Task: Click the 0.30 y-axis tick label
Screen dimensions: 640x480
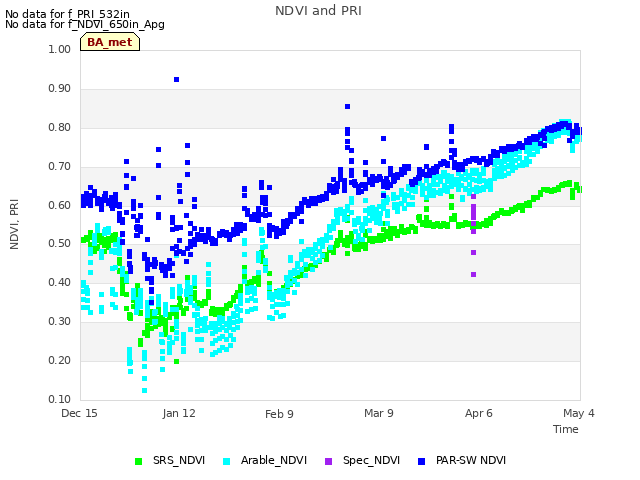Action: tap(60, 322)
